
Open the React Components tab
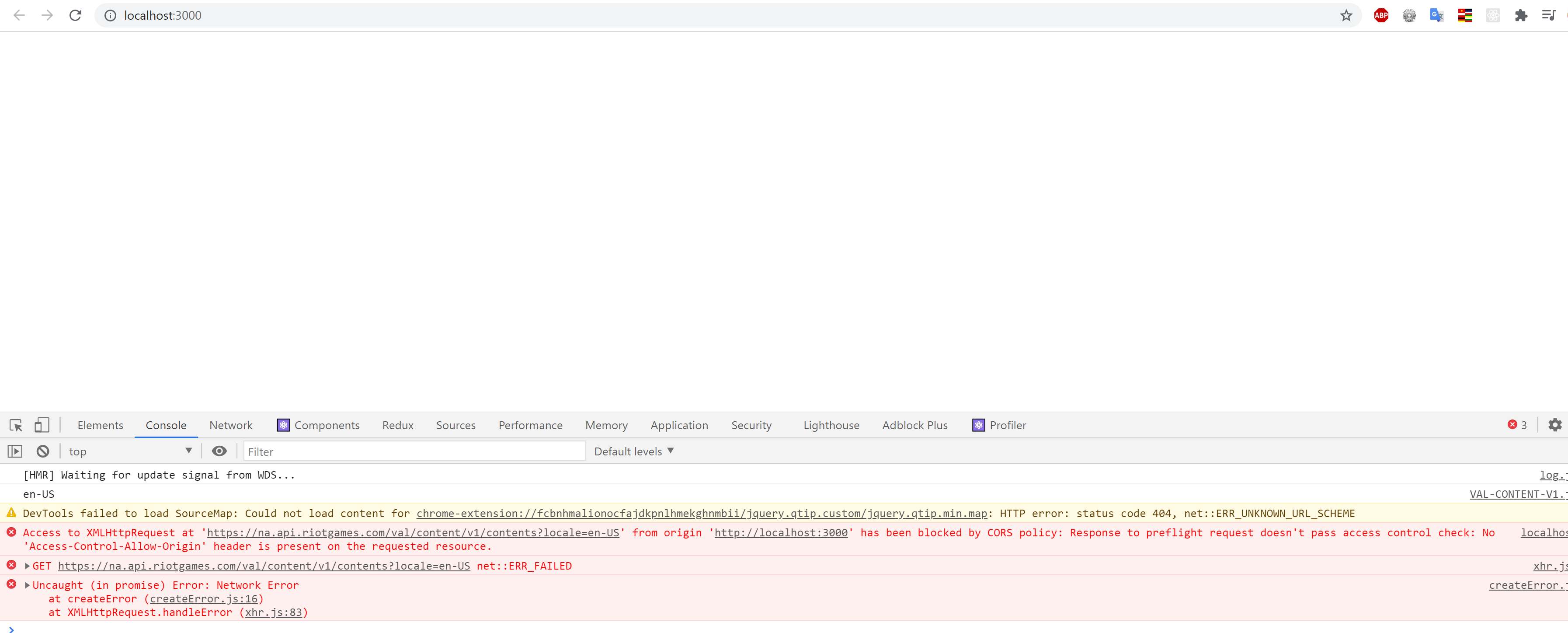tap(318, 425)
